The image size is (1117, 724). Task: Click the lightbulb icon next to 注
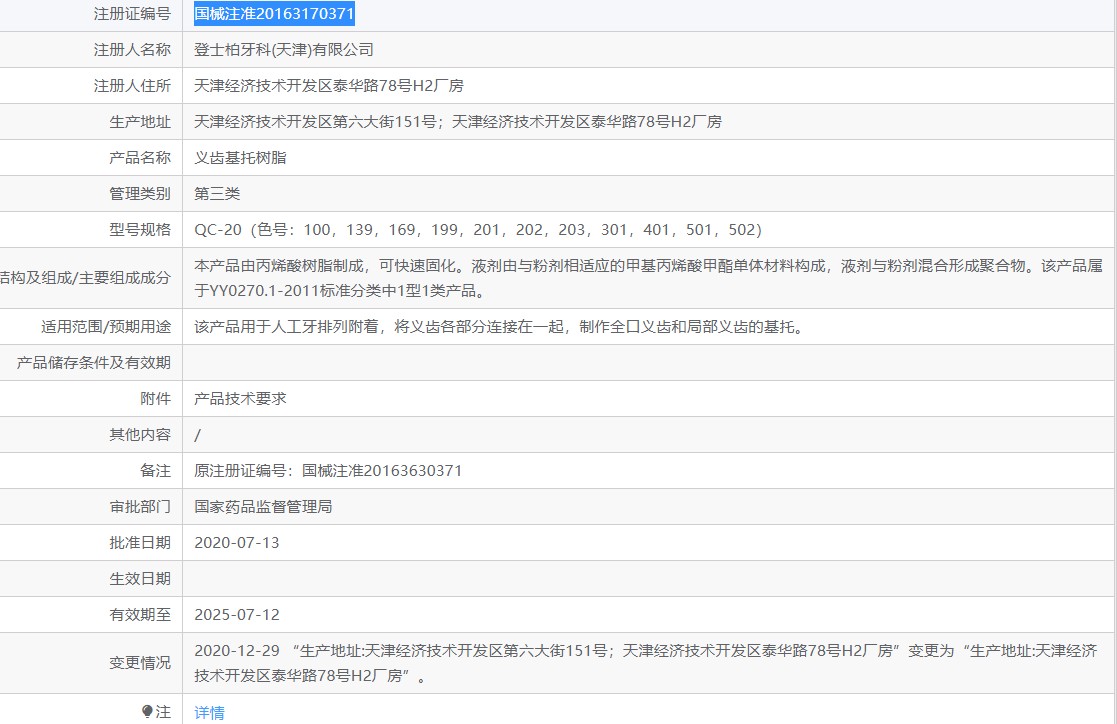point(147,711)
